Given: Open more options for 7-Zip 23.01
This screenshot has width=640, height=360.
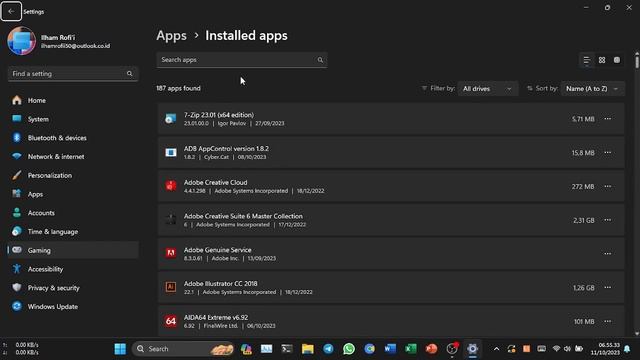Looking at the screenshot, I should point(608,119).
